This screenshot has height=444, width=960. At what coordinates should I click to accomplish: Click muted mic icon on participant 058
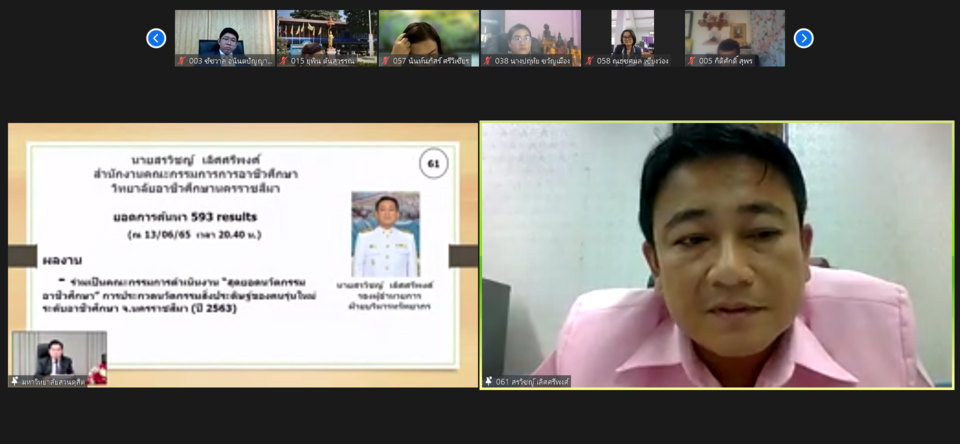click(x=590, y=61)
